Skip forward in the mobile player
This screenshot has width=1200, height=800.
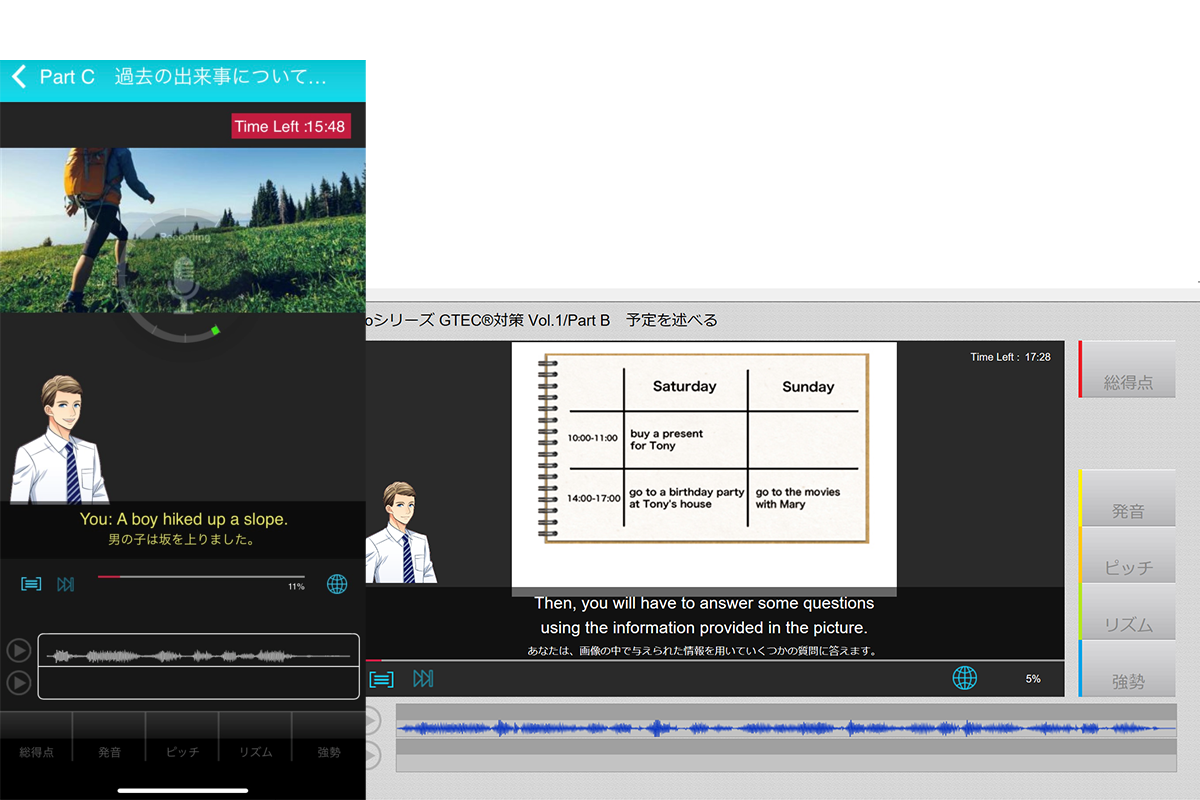[66, 584]
